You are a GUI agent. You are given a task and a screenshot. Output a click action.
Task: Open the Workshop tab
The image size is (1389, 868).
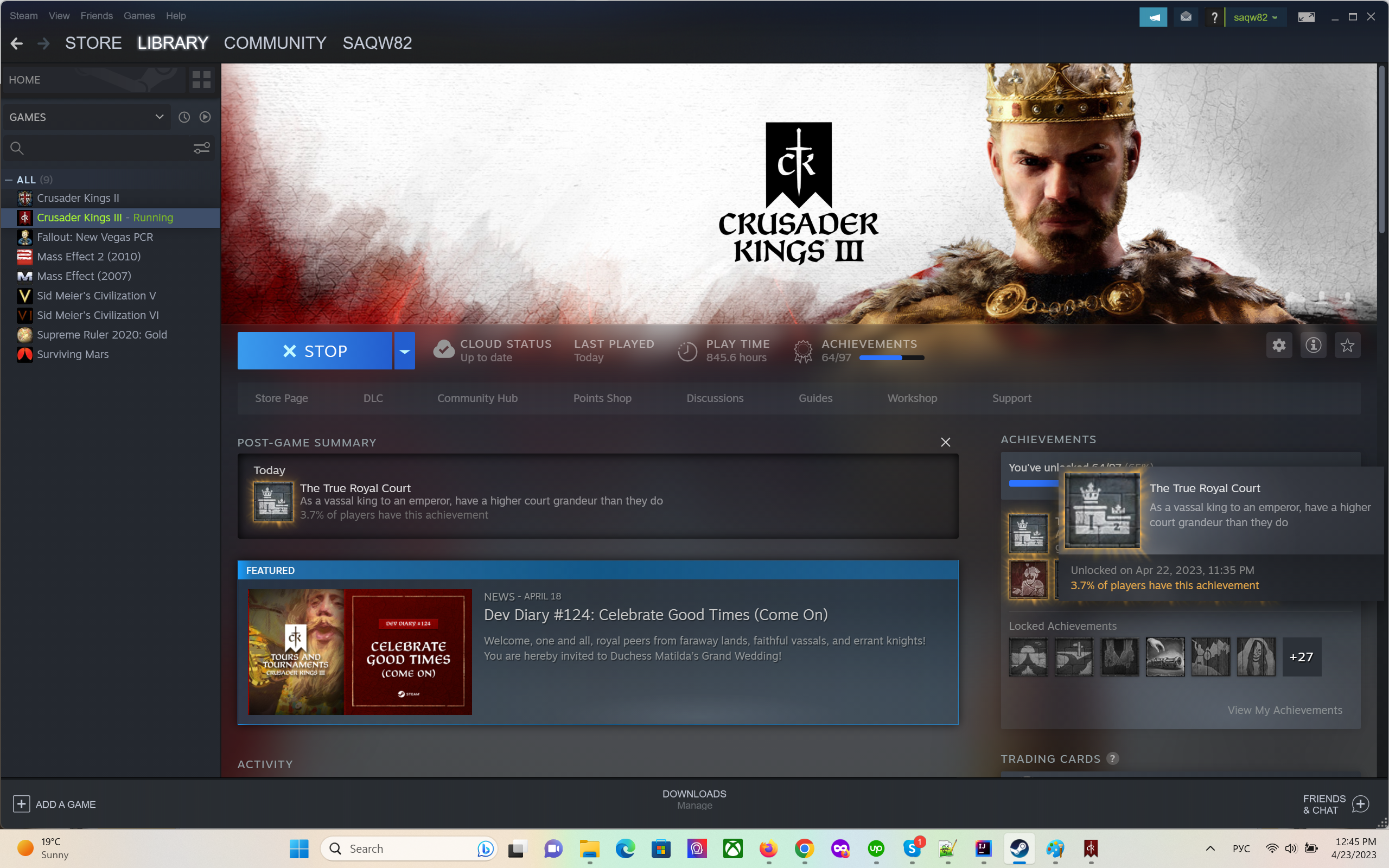tap(912, 398)
